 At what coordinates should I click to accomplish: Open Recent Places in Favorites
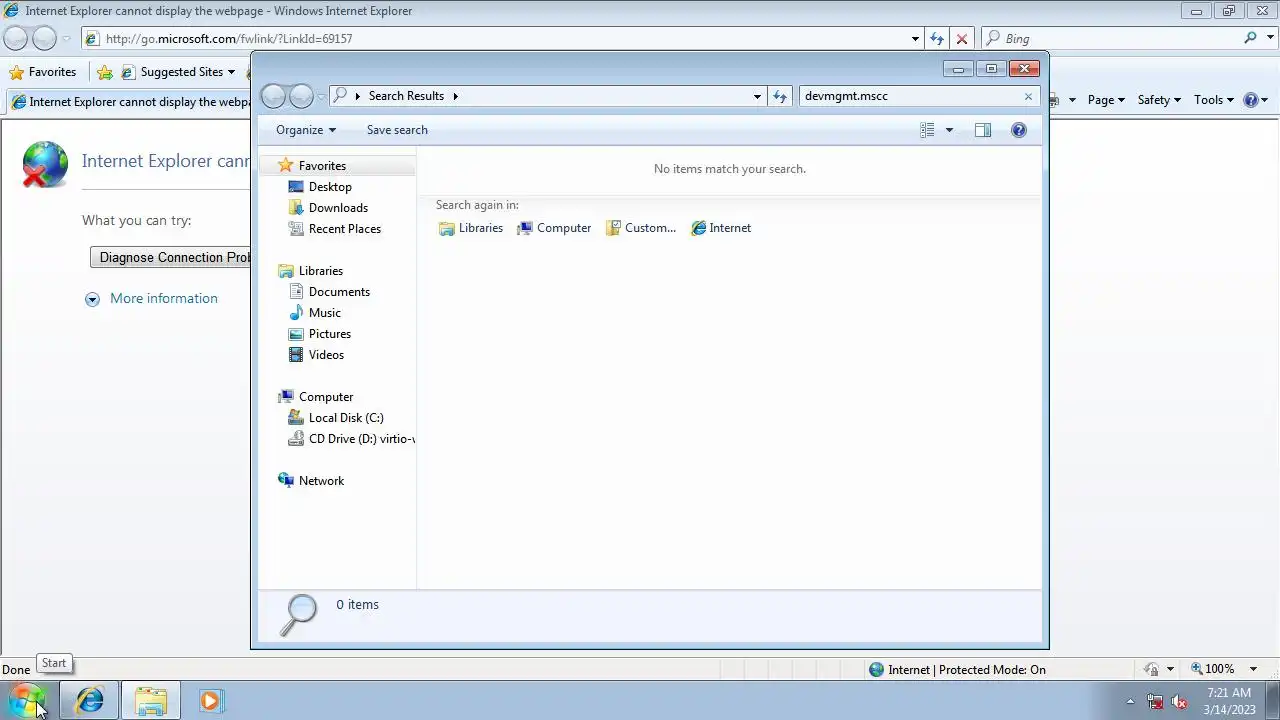coord(345,229)
